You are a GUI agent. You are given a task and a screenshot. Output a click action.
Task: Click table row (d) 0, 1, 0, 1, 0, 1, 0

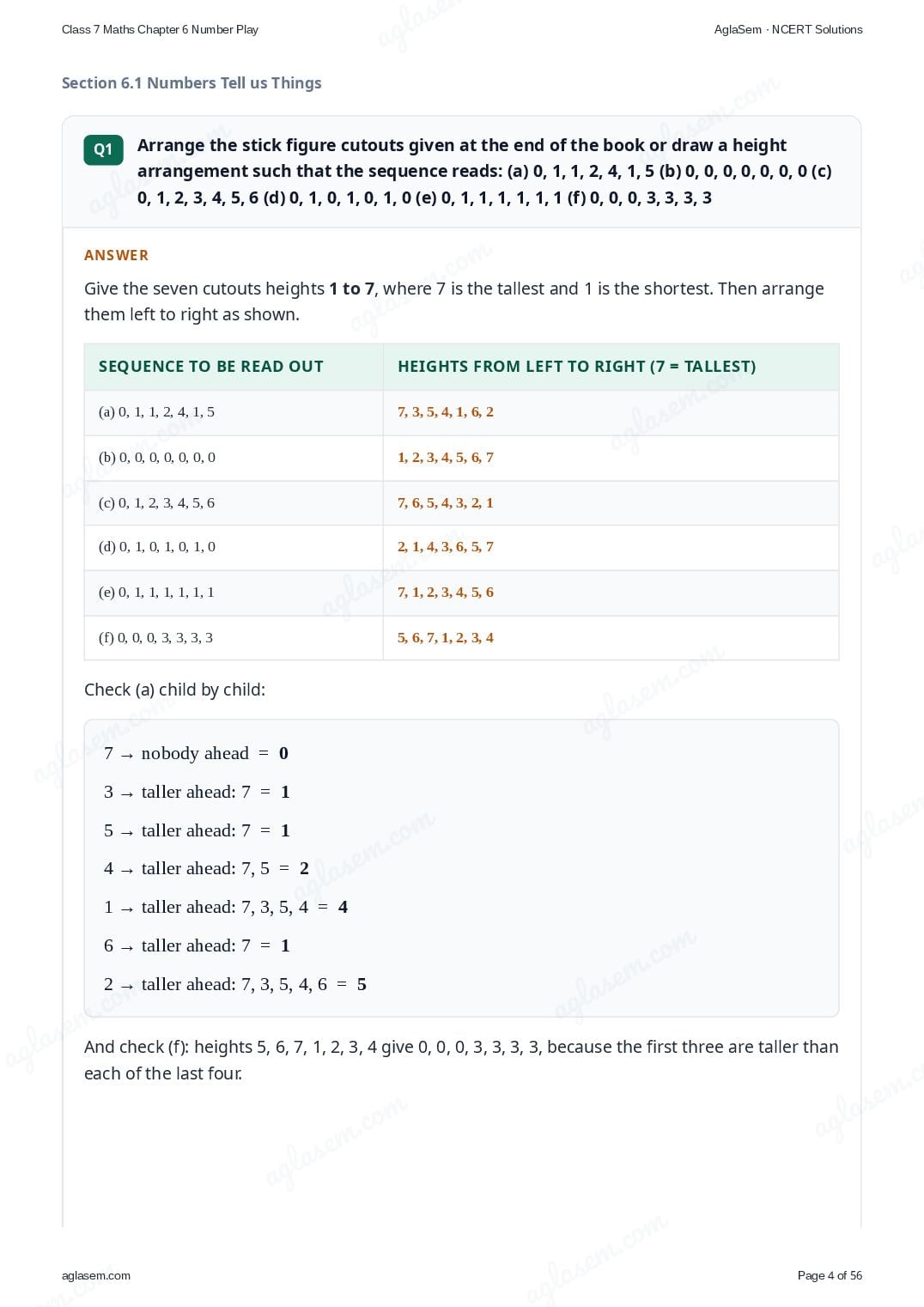(x=461, y=547)
